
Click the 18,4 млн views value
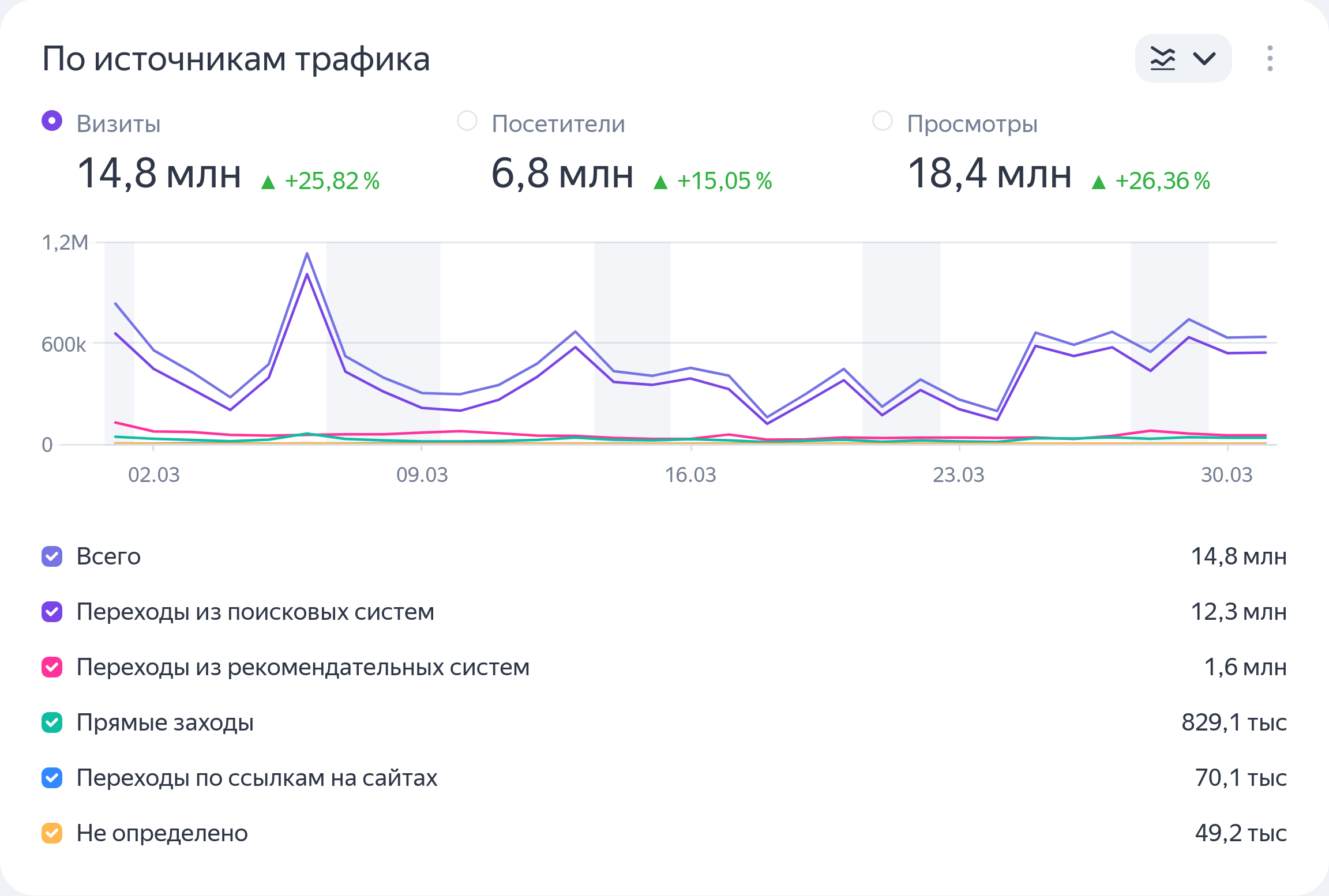(x=989, y=174)
